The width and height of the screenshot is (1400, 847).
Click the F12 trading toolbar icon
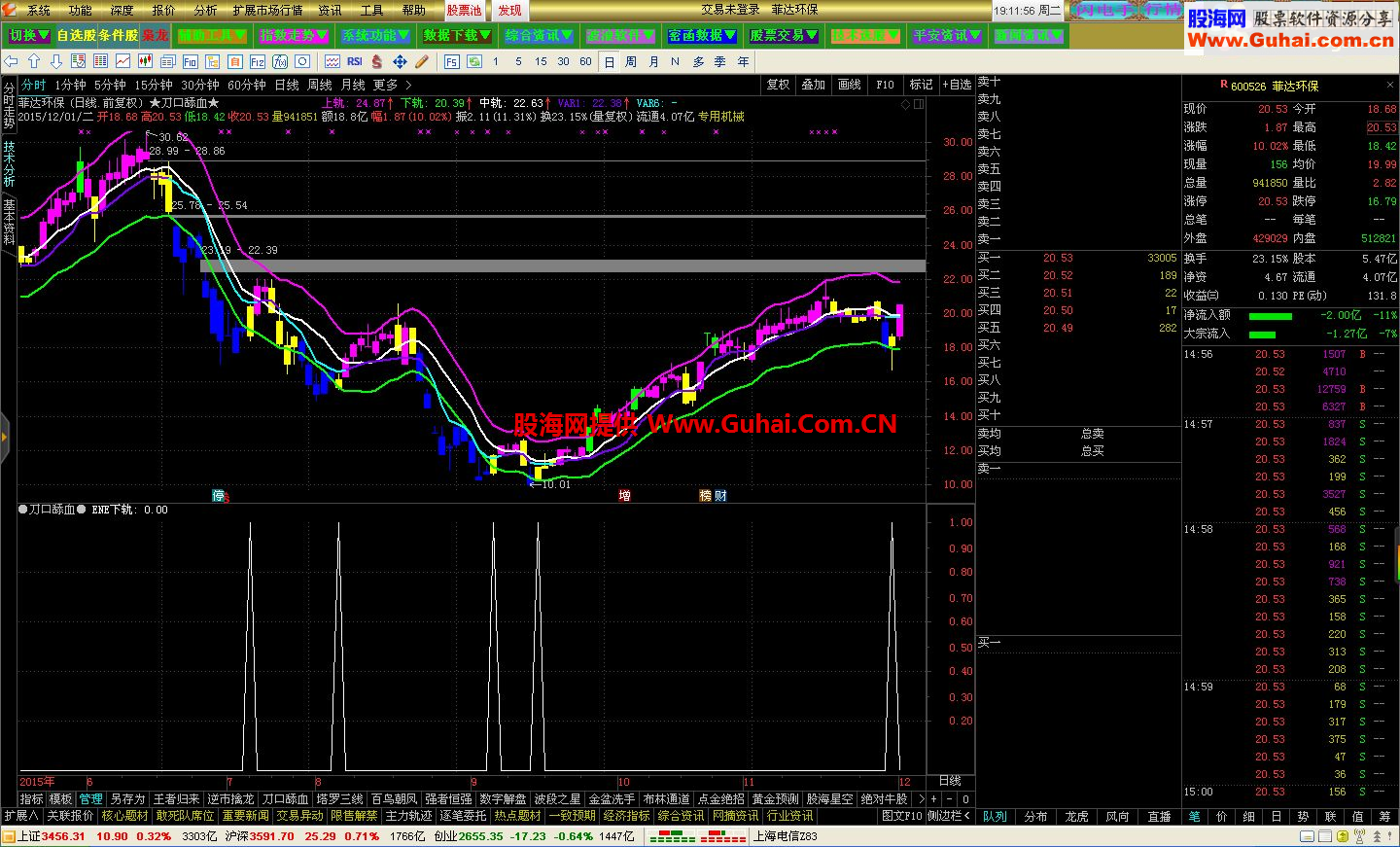point(258,61)
